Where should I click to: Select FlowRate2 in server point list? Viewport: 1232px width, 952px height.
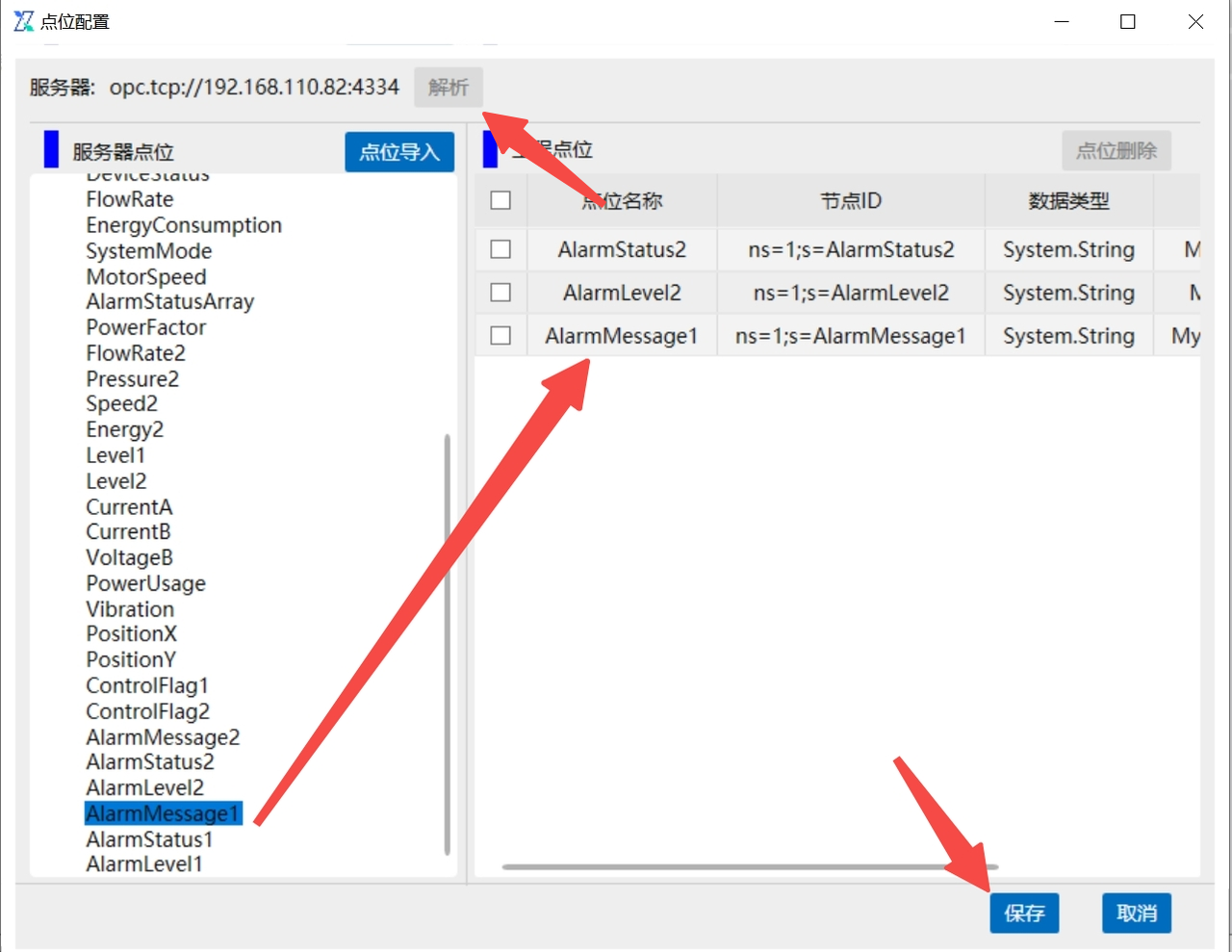(136, 353)
